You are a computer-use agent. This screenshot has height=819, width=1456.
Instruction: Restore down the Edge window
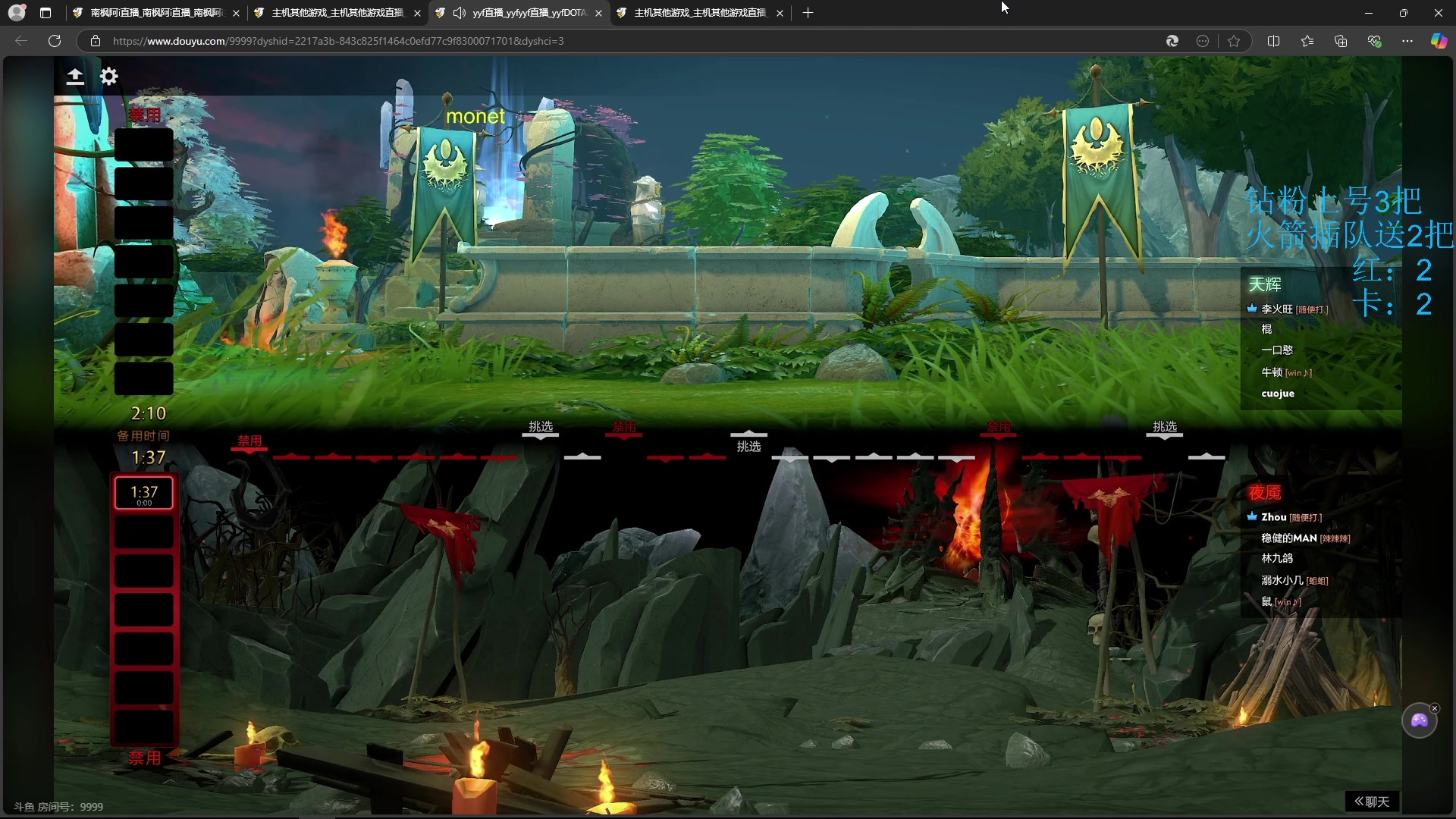tap(1404, 13)
